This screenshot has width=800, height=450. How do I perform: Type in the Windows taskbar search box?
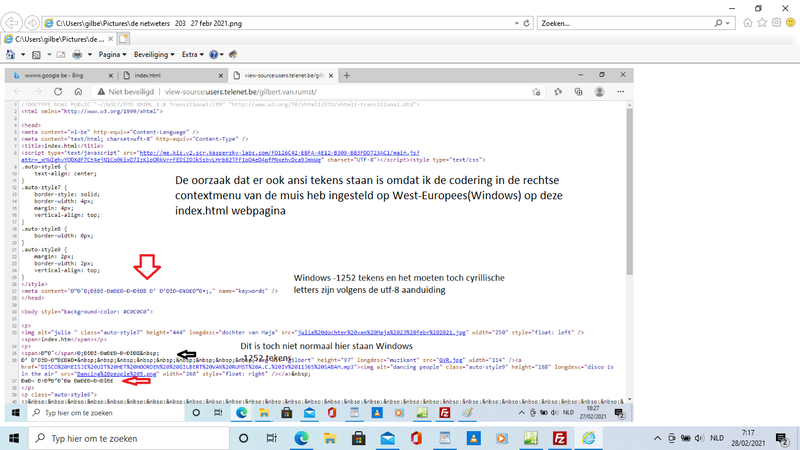130,439
